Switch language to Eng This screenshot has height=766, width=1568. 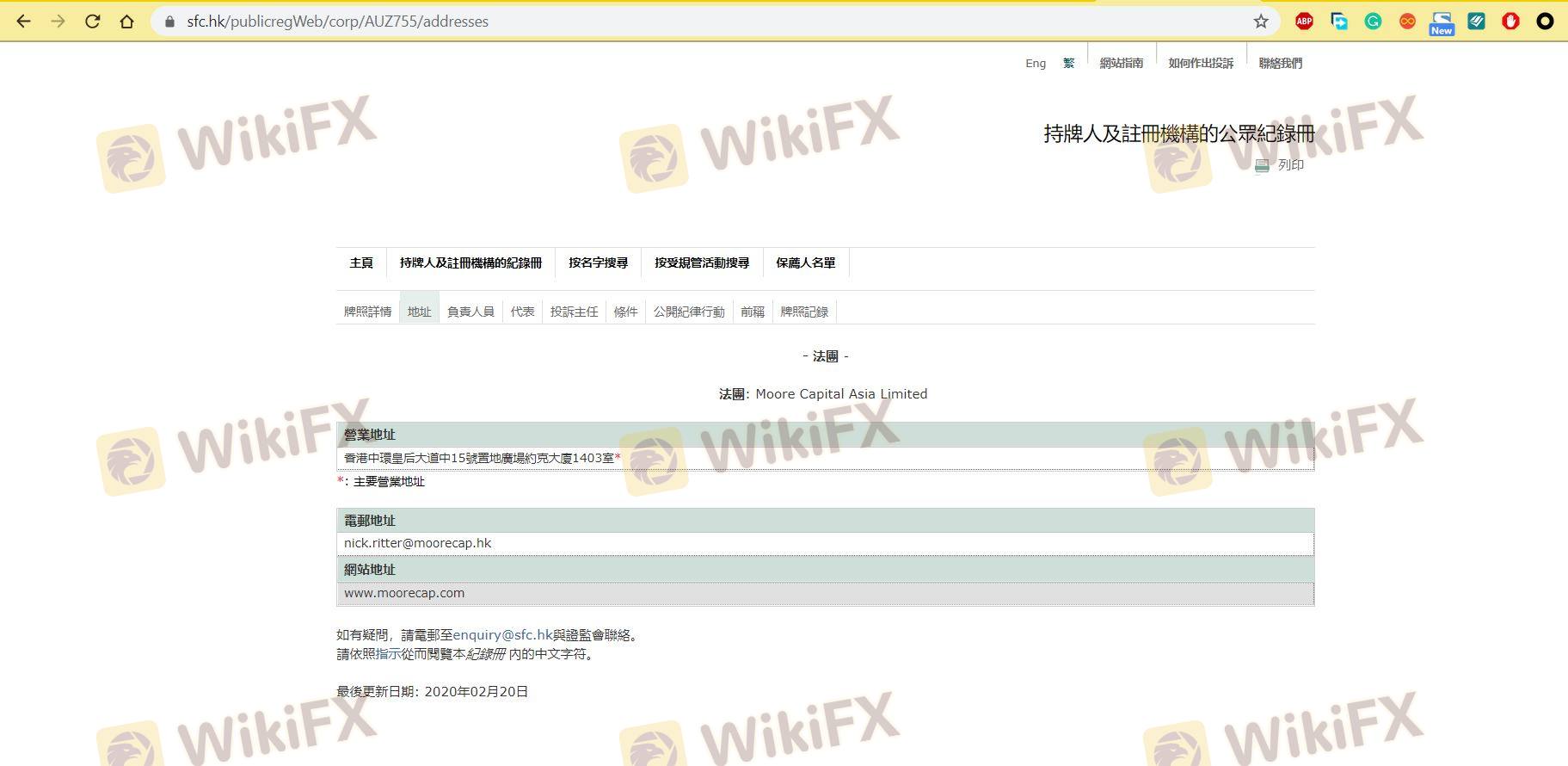click(x=1036, y=63)
